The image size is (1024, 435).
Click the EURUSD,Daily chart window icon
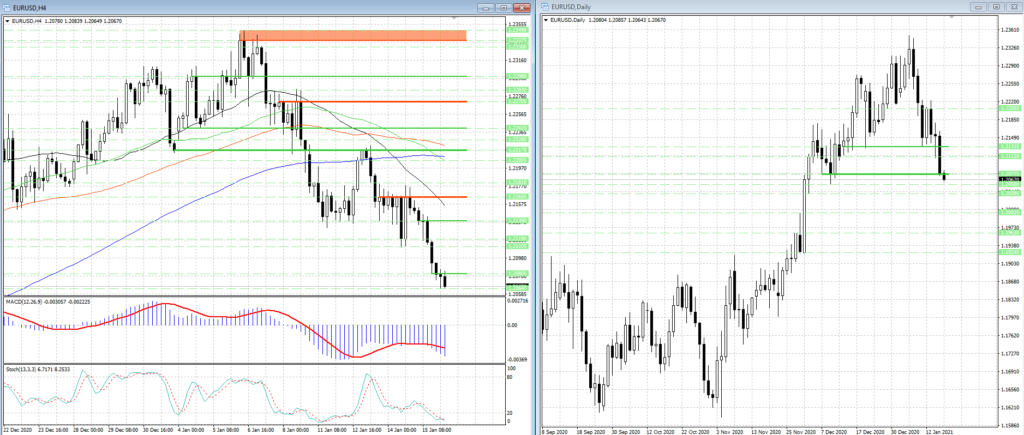(546, 8)
